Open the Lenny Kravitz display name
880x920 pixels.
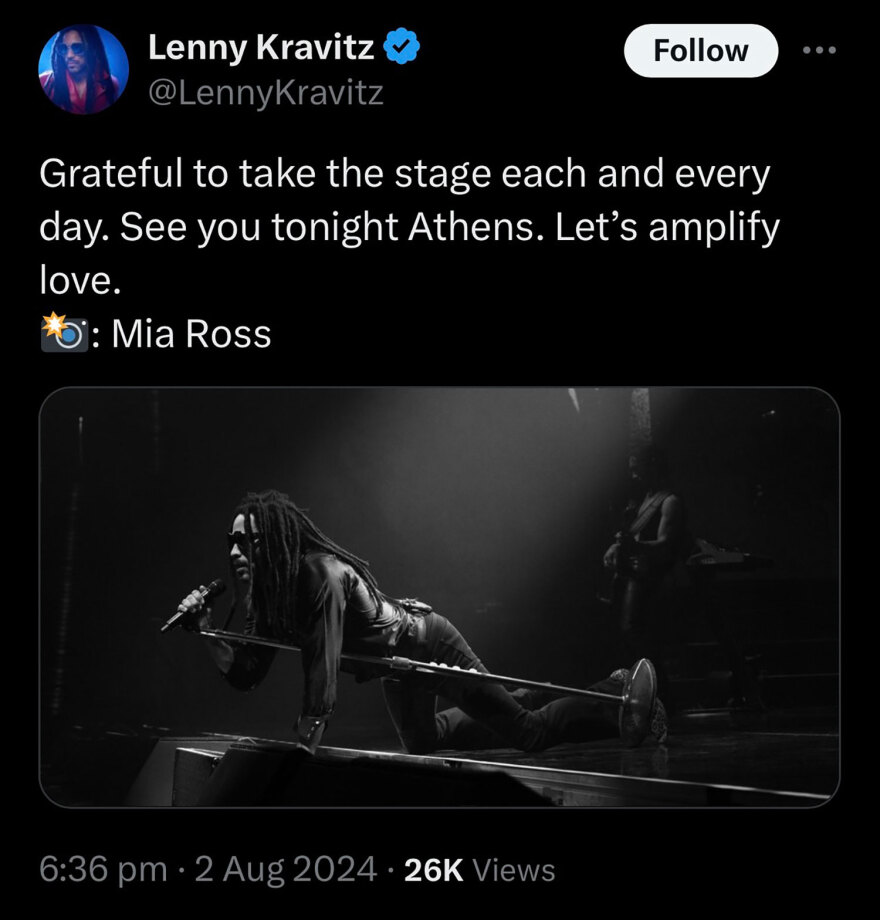point(260,46)
